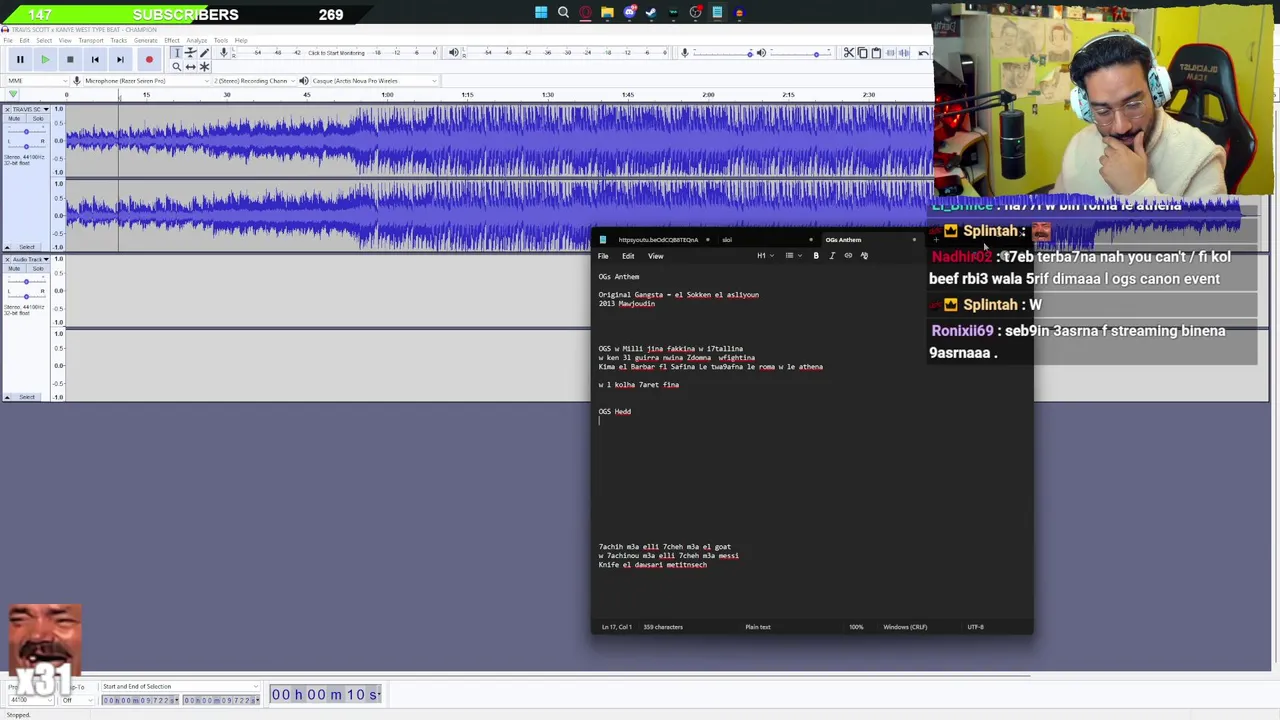This screenshot has width=1280, height=720.
Task: Select the Multi-tool asterisk icon
Action: (204, 67)
